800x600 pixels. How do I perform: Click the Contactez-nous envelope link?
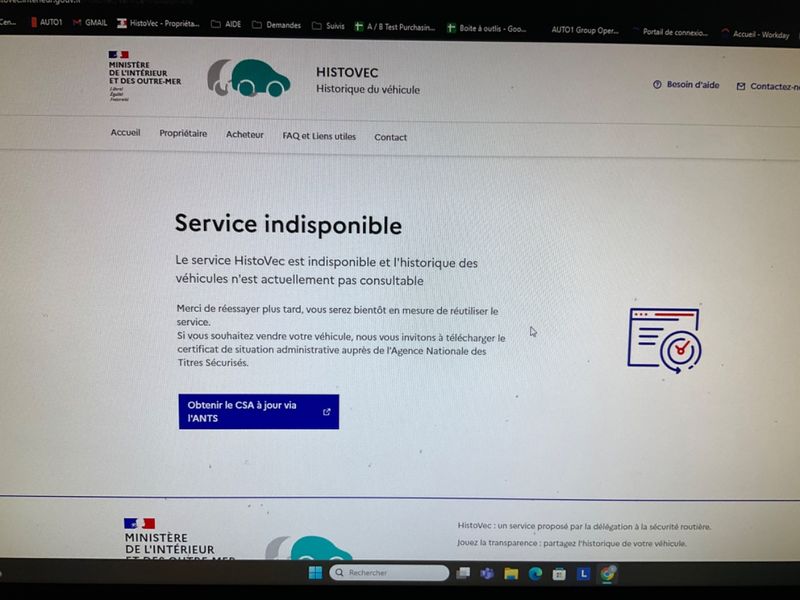[768, 86]
